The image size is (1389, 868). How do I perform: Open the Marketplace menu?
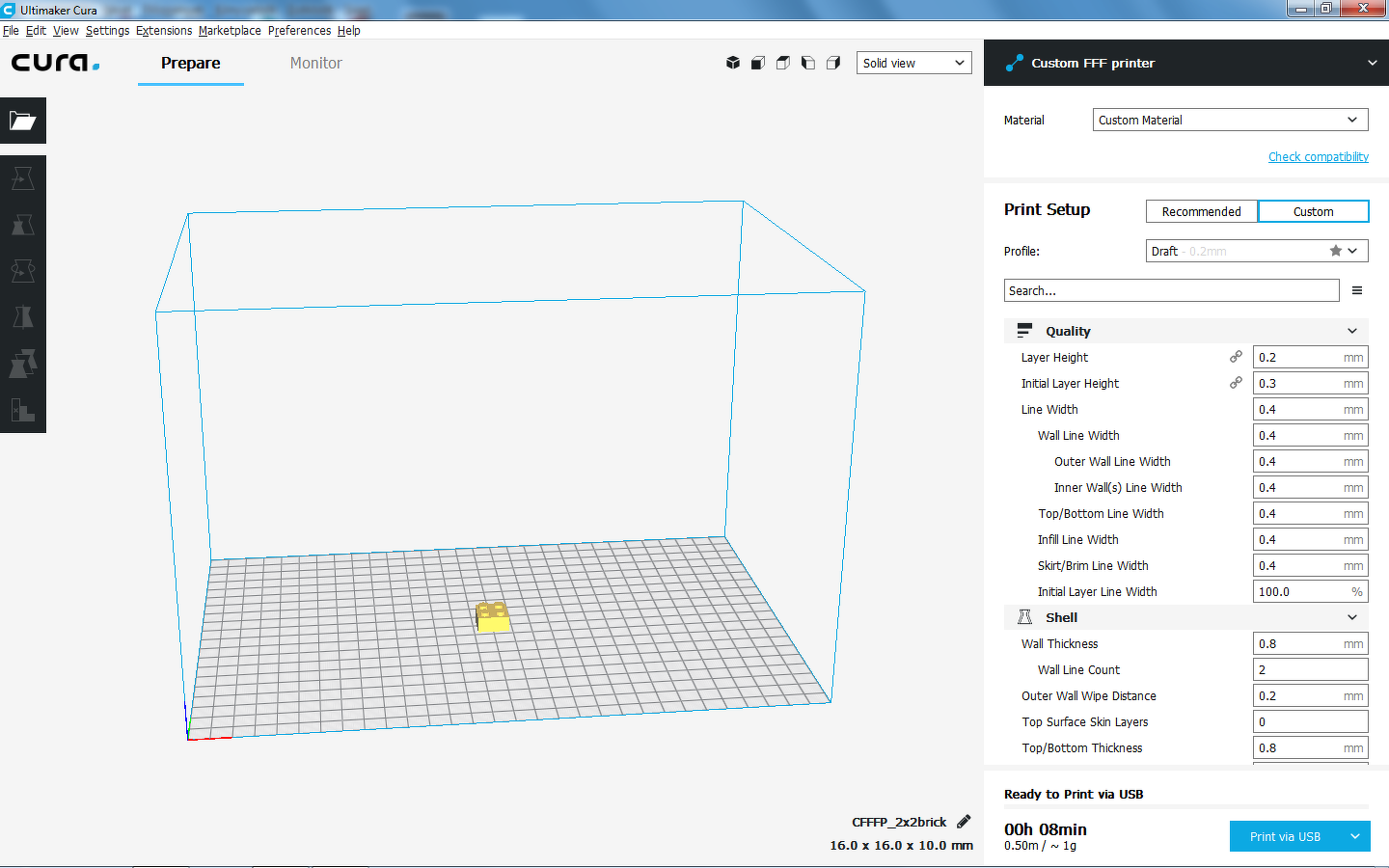pos(230,31)
